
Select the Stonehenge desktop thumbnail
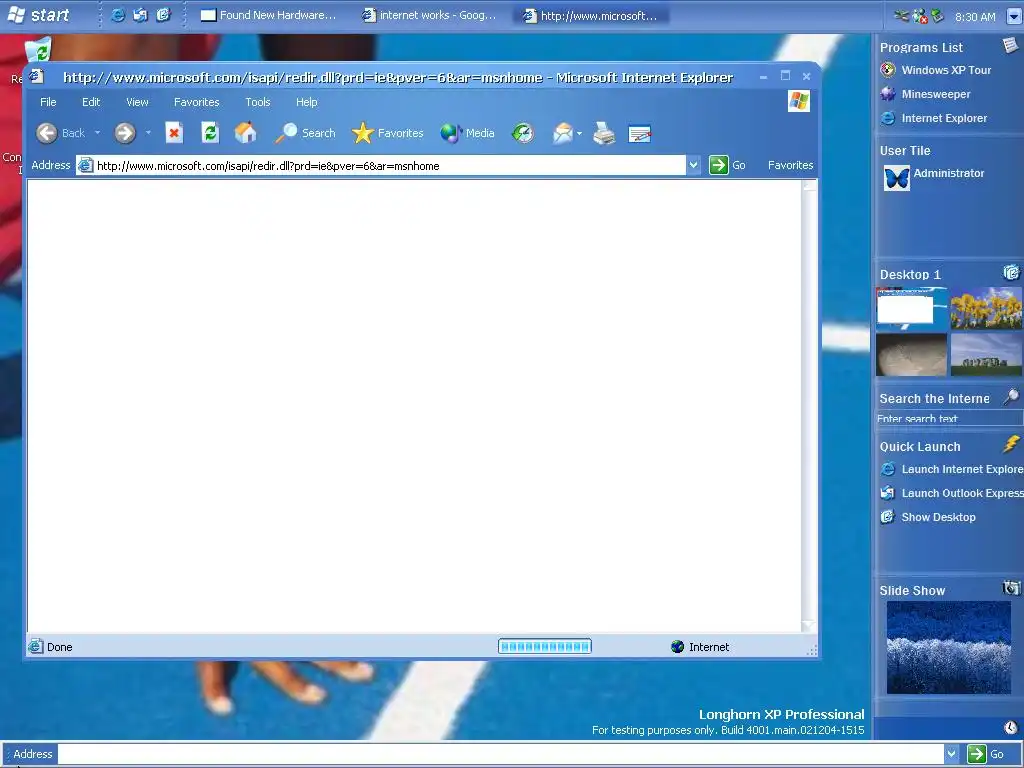pos(986,355)
